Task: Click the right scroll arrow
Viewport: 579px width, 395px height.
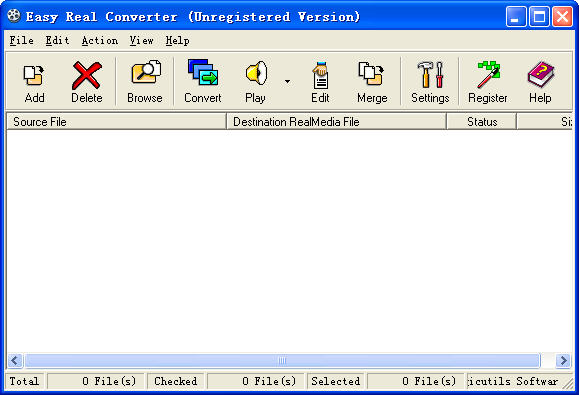Action: pyautogui.click(x=563, y=360)
